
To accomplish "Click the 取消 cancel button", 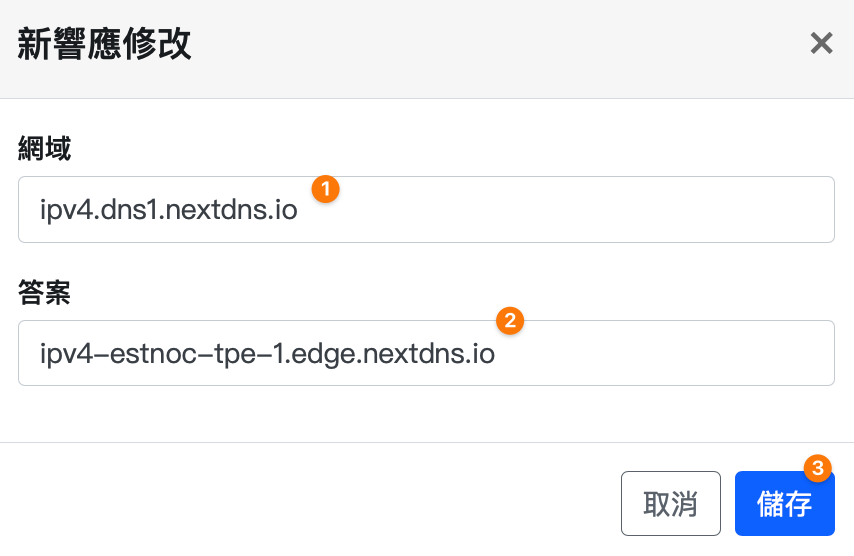I will [670, 504].
